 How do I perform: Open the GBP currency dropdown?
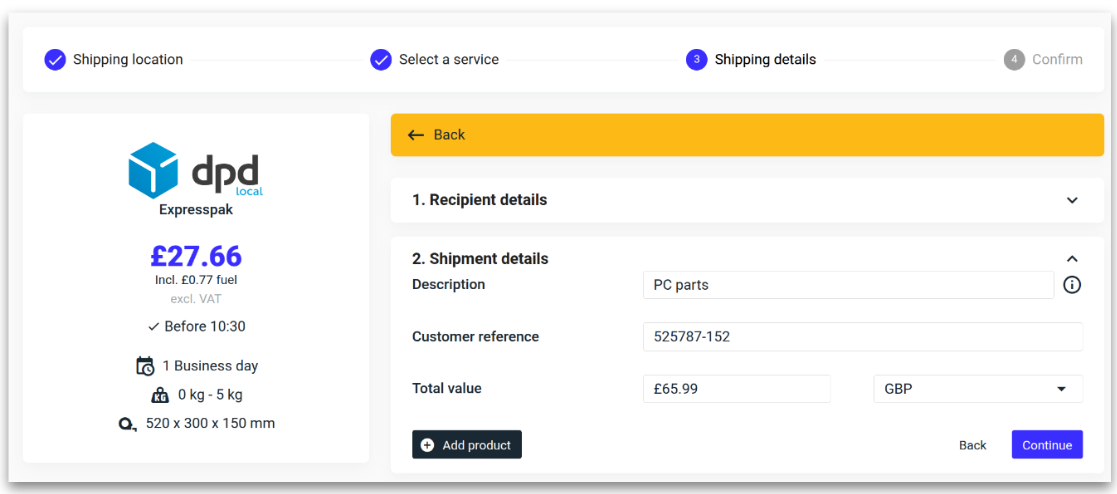(977, 389)
